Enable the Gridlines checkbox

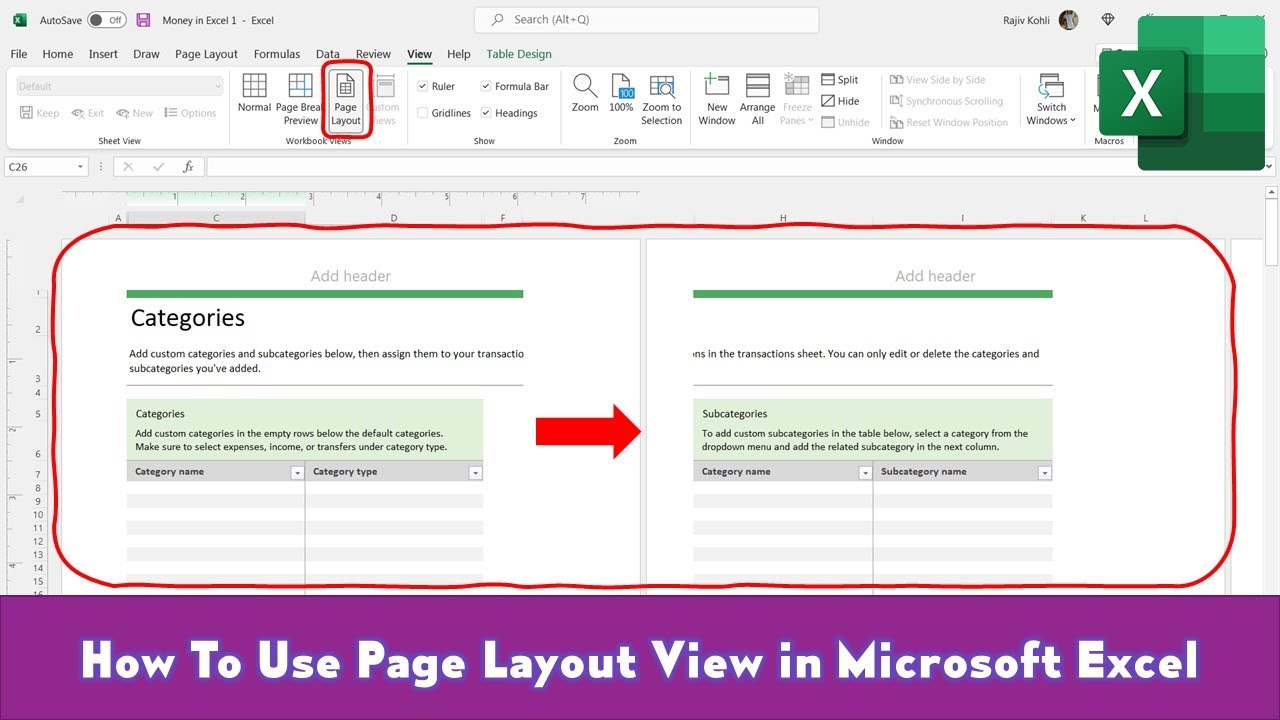(423, 113)
